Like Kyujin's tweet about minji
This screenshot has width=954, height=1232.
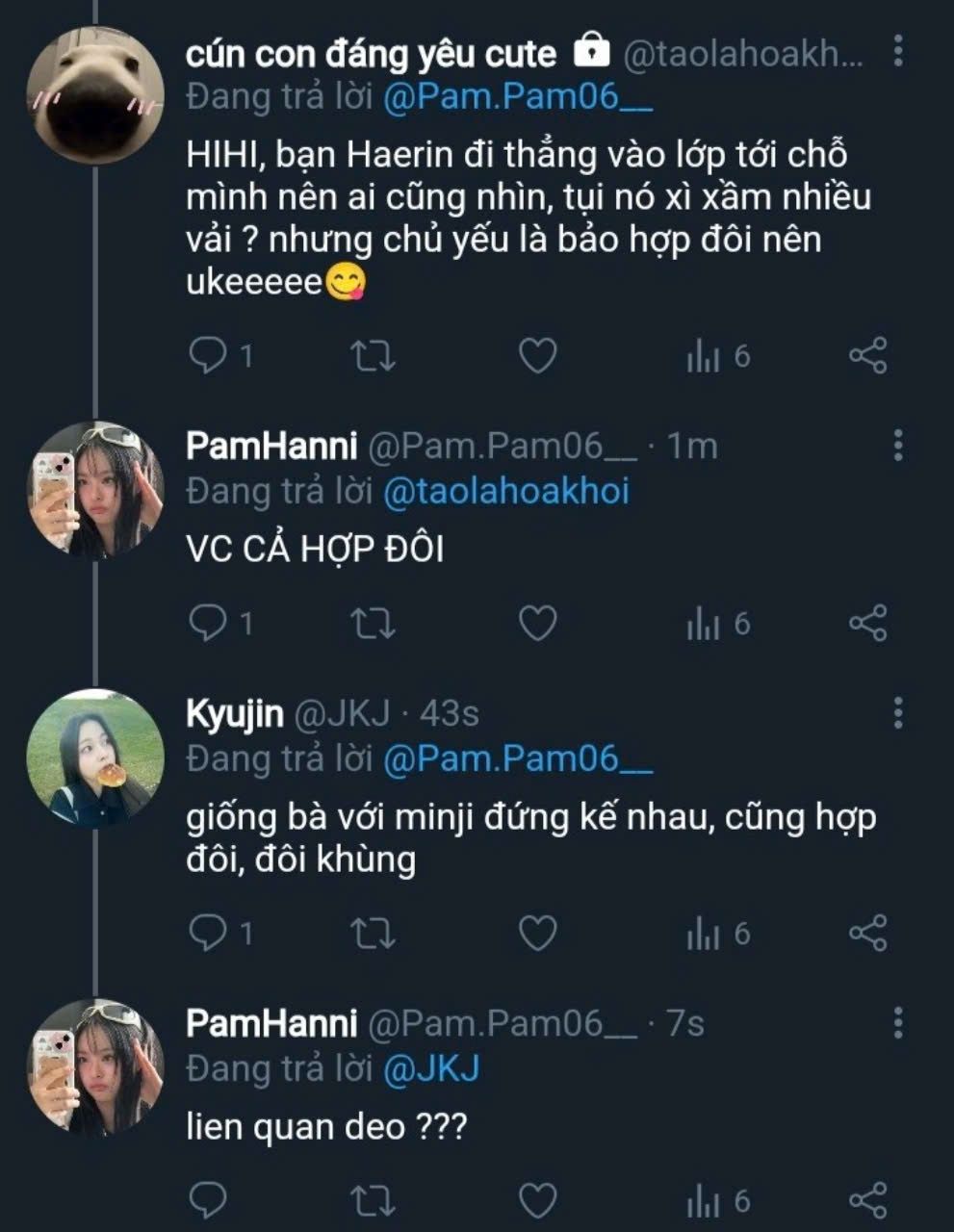[537, 932]
